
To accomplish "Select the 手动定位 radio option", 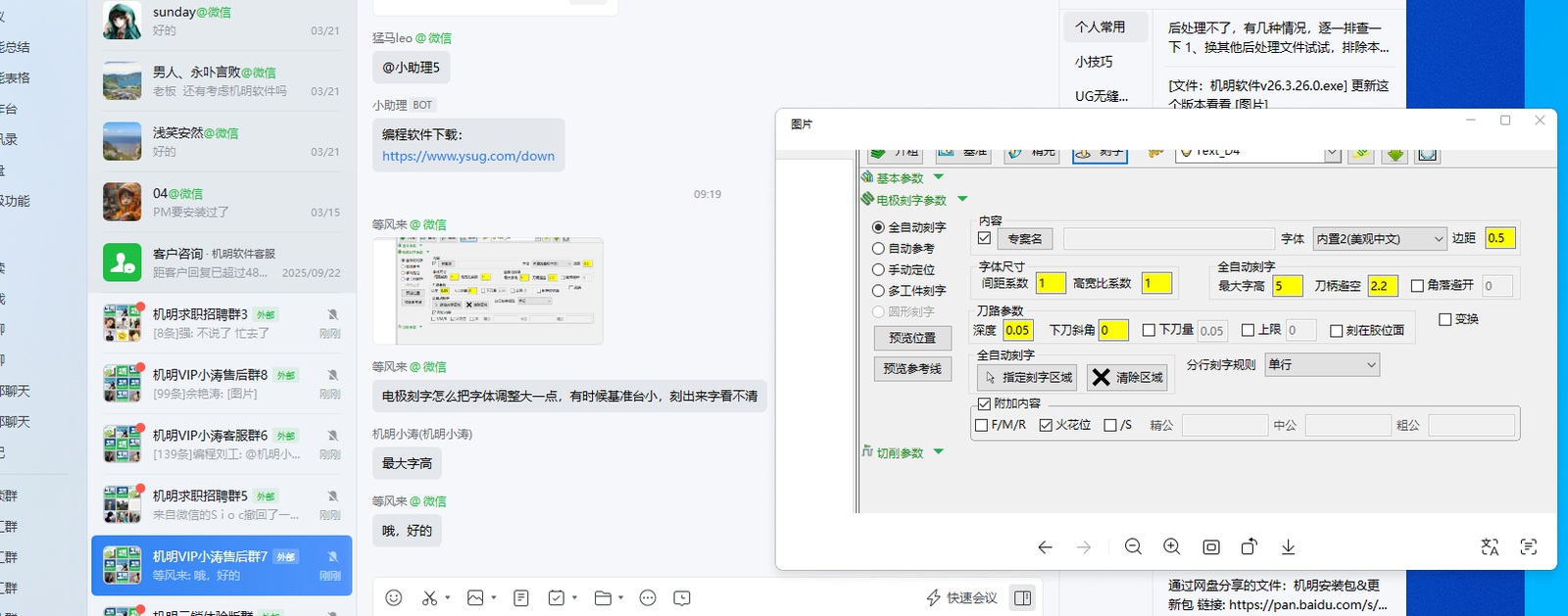I will (x=879, y=269).
